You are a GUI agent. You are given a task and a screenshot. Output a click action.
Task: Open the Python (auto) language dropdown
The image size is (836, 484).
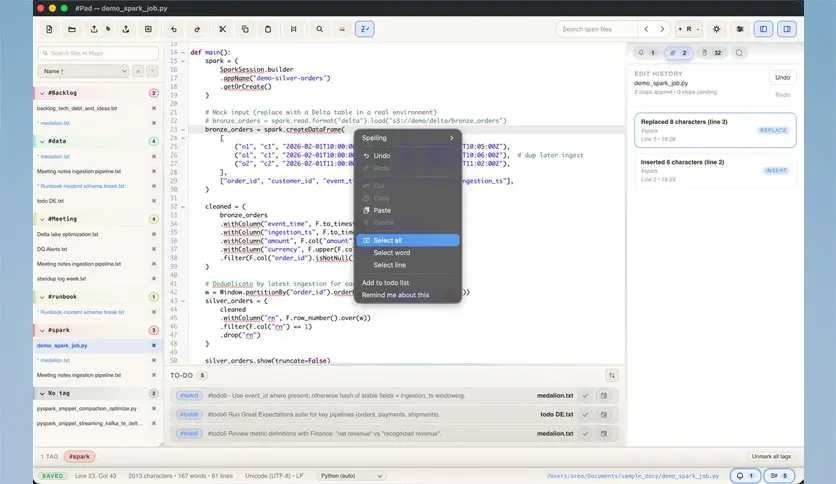point(351,475)
